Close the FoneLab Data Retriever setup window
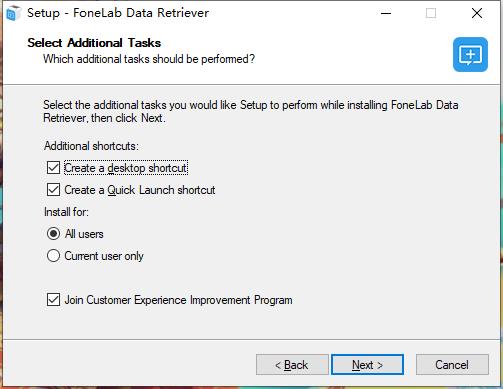The width and height of the screenshot is (503, 389). (x=477, y=13)
